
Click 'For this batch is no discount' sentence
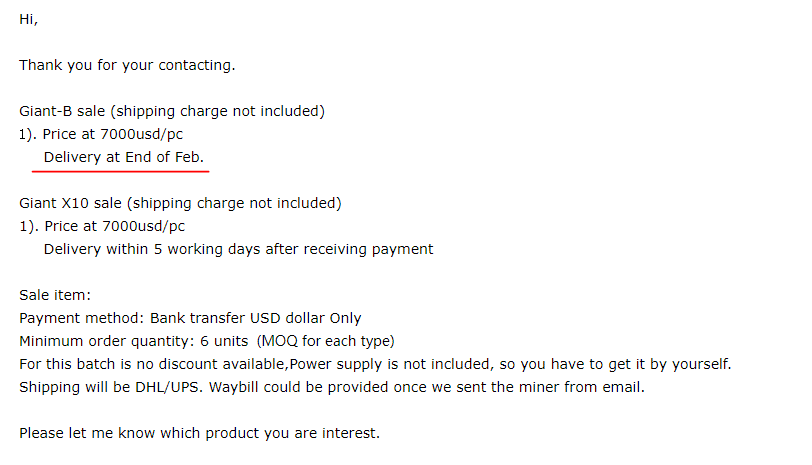(152, 364)
